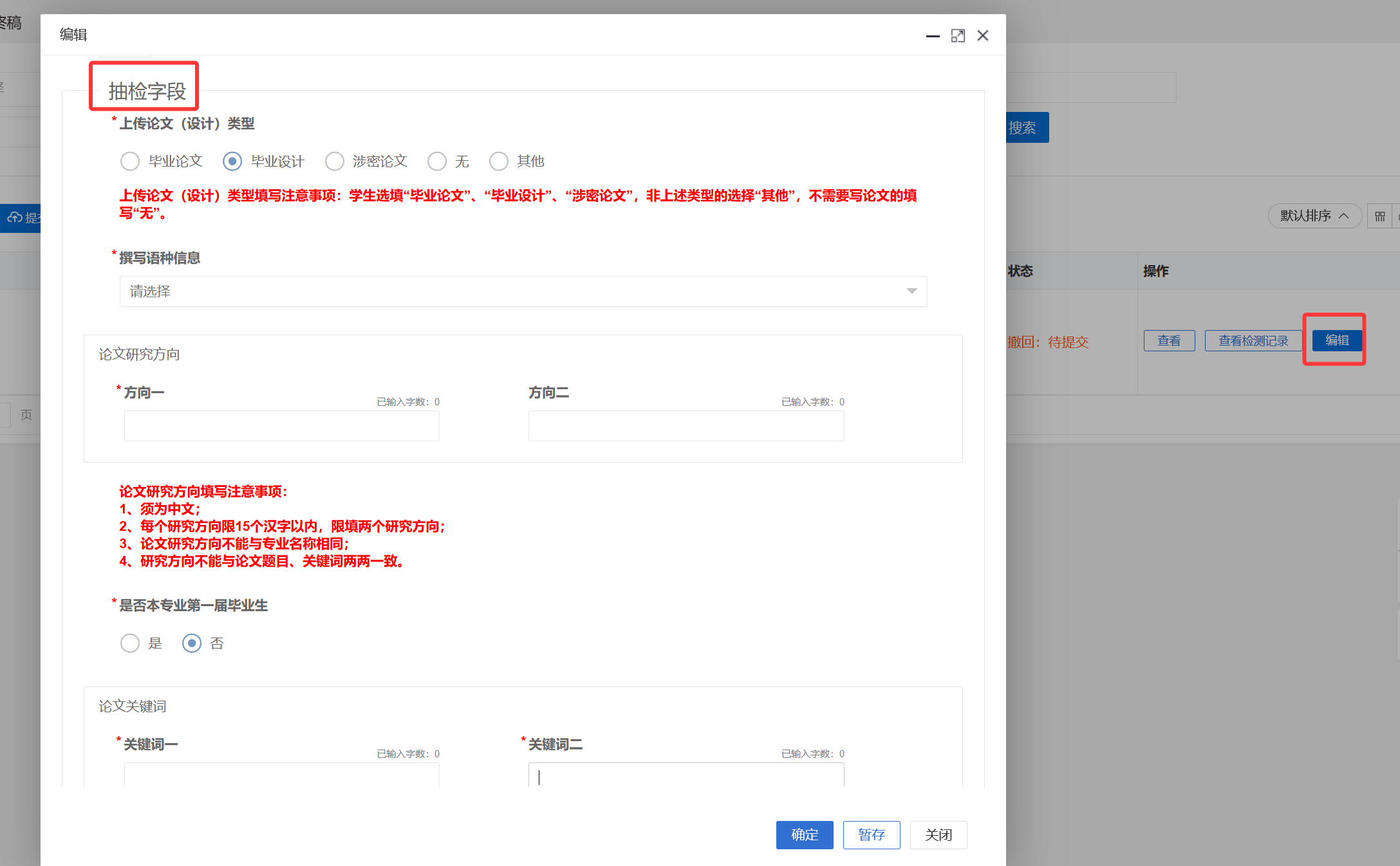Select 无 radio option
The image size is (1400, 866).
437,161
